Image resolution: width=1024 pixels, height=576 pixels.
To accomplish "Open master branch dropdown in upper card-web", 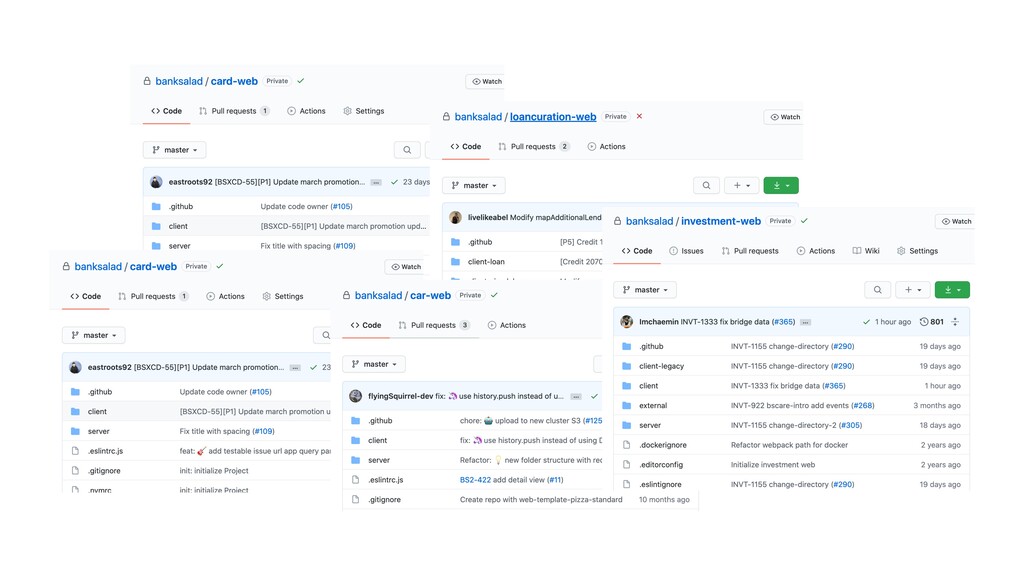I will click(x=174, y=150).
